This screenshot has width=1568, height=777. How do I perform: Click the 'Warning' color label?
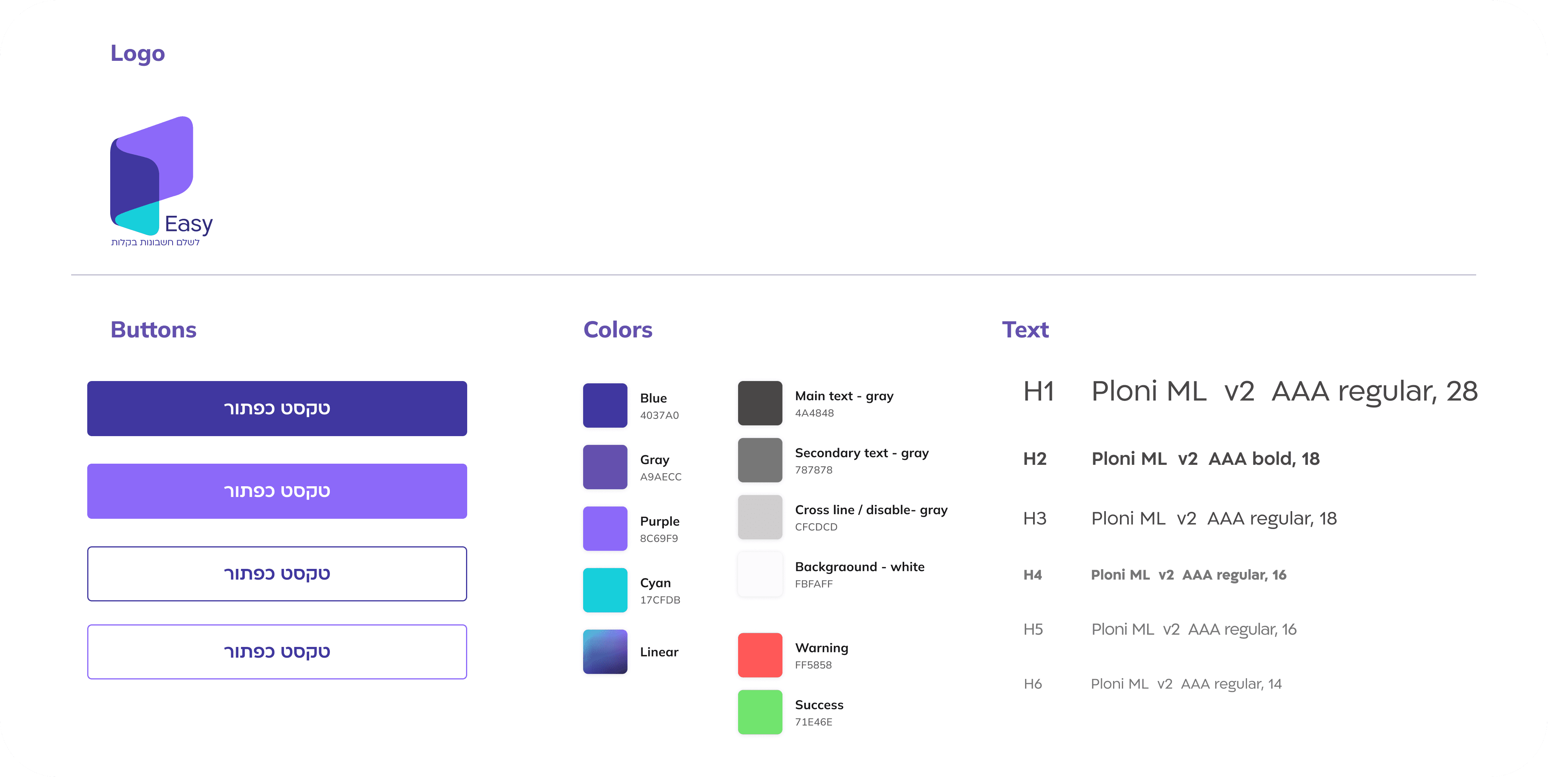coord(821,648)
